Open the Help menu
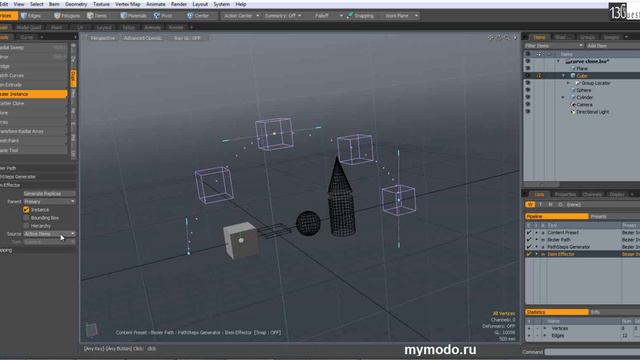The height and width of the screenshot is (360, 640). tap(241, 4)
